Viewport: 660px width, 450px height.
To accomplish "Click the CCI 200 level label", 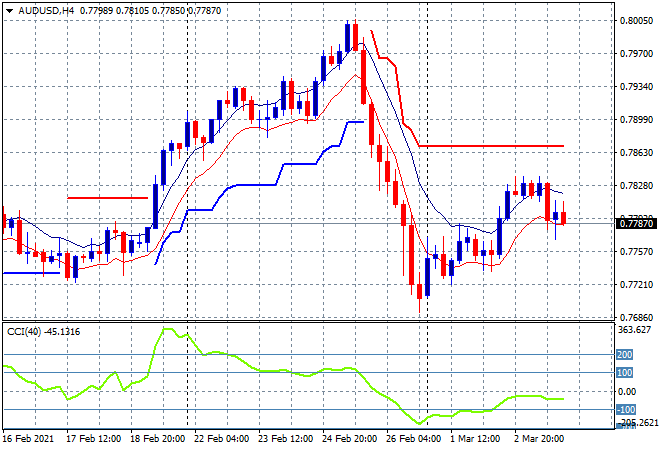I will (x=625, y=354).
